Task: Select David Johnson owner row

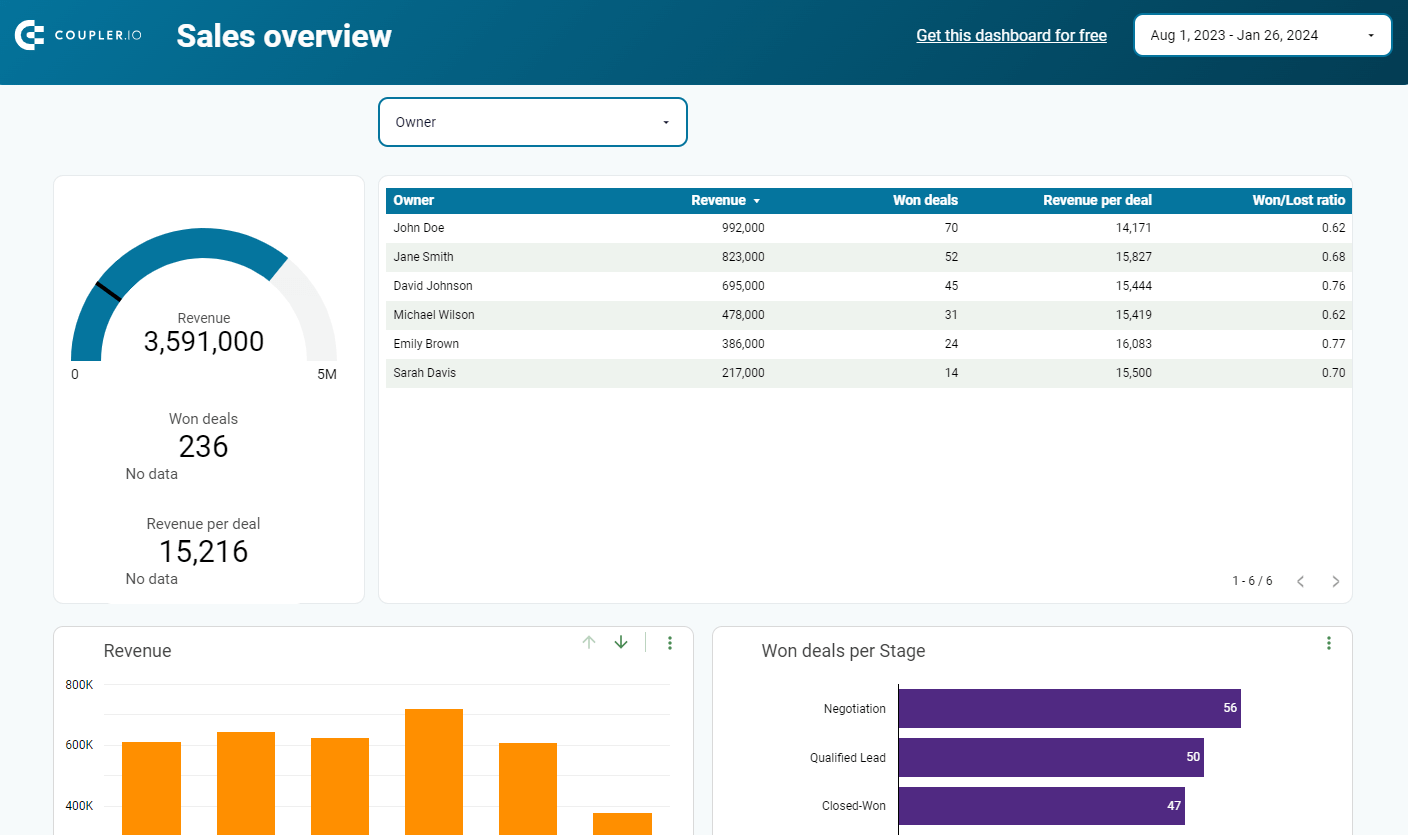Action: [868, 286]
